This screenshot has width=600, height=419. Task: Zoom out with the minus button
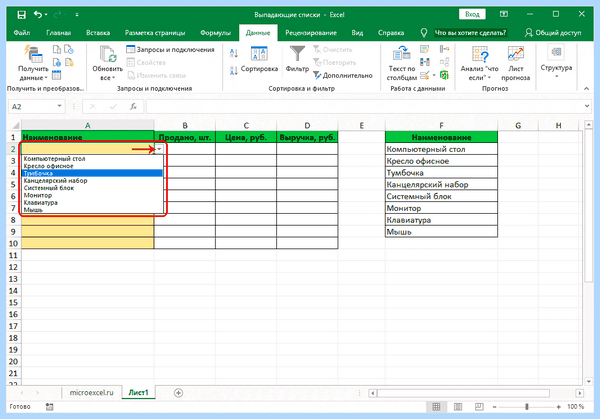click(x=494, y=407)
